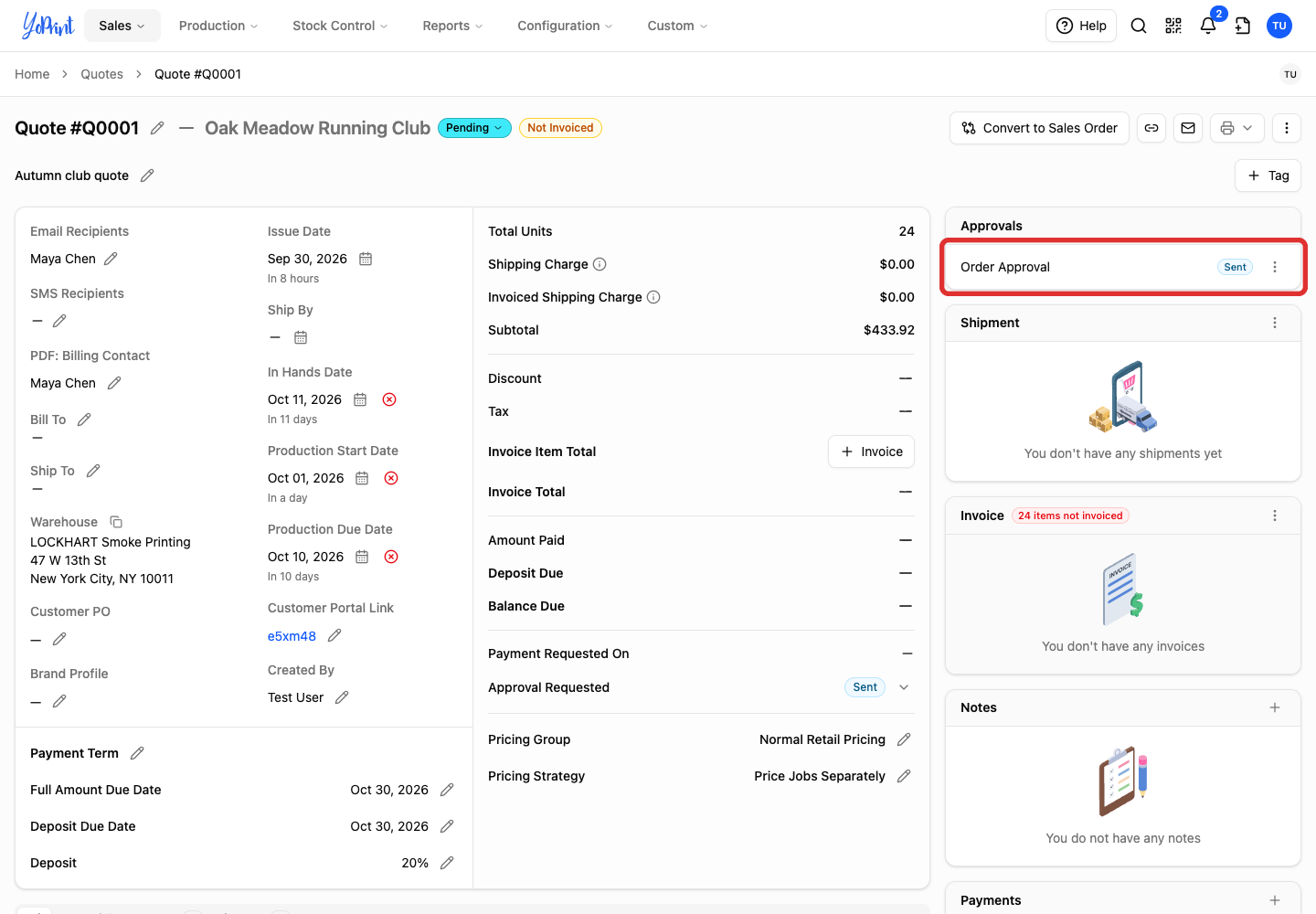
Task: Go to Home breadcrumb
Action: [32, 74]
